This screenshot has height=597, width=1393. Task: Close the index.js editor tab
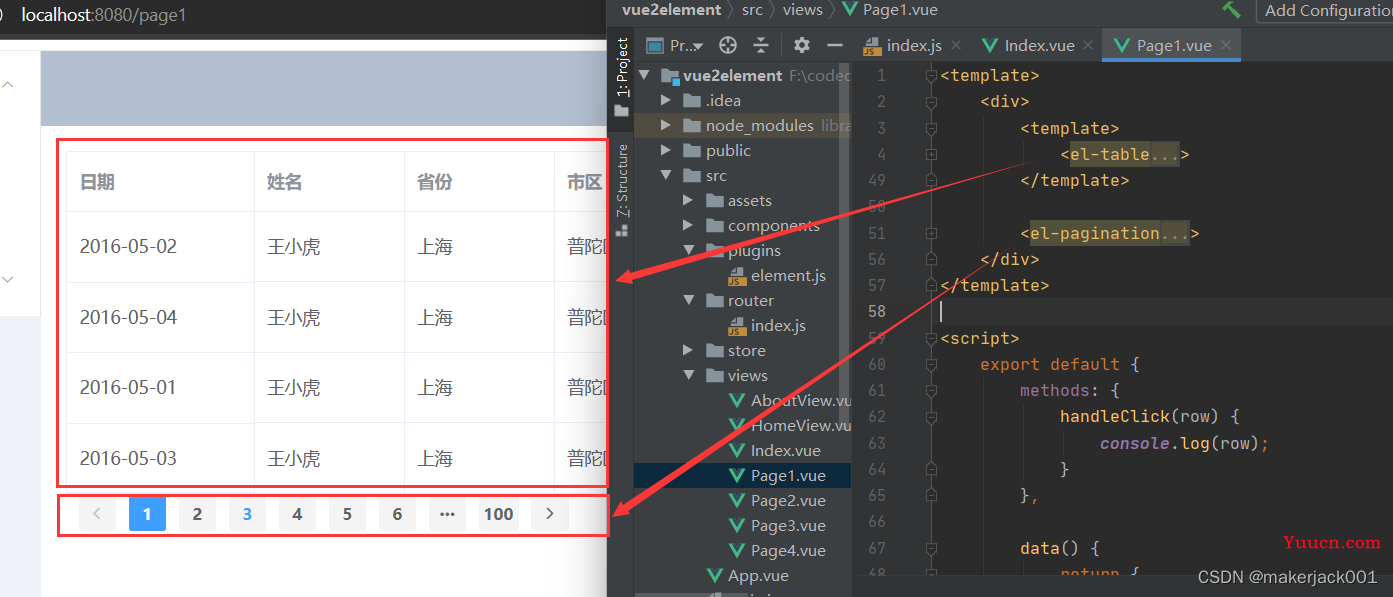pyautogui.click(x=956, y=45)
